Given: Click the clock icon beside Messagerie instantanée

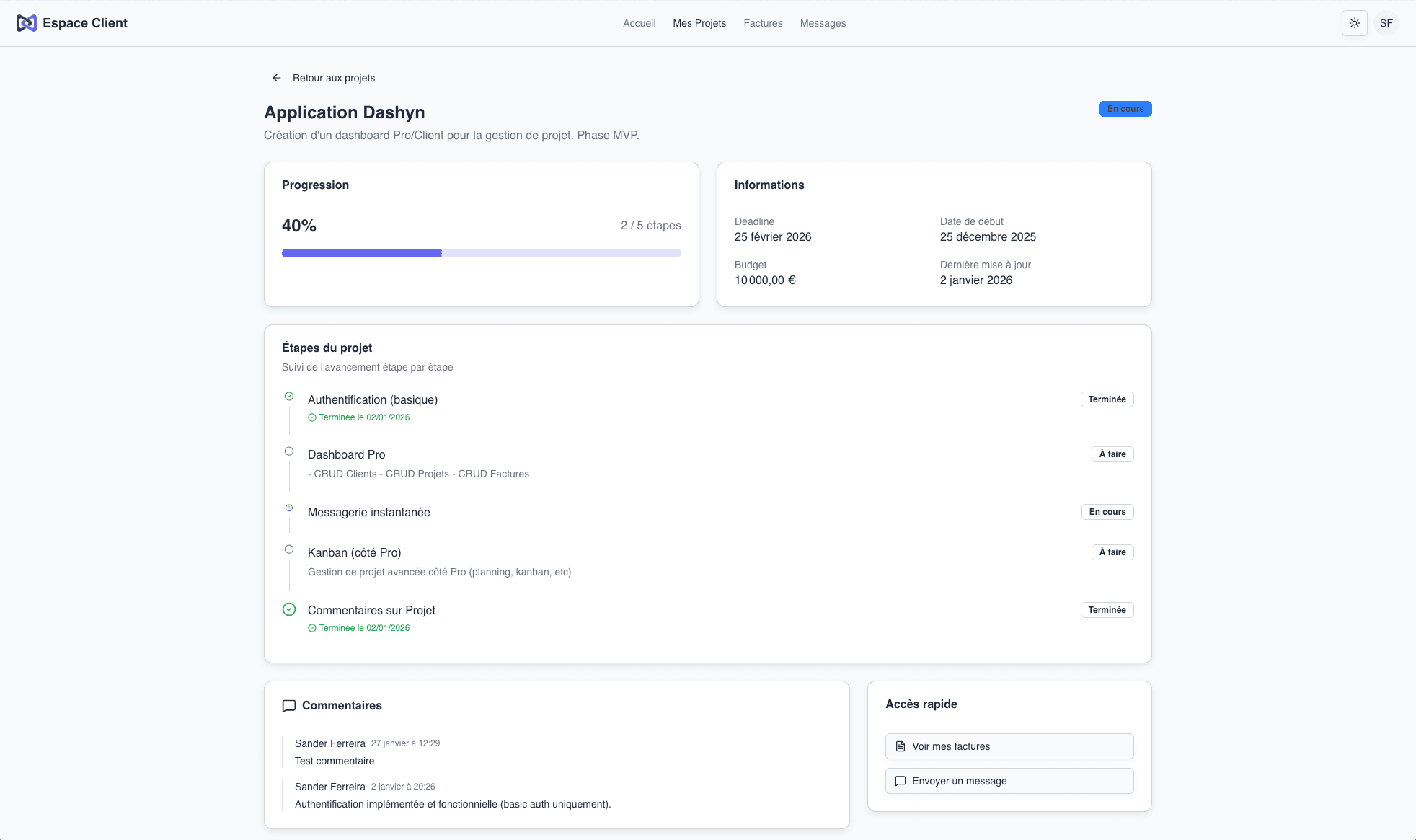Looking at the screenshot, I should tap(289, 508).
